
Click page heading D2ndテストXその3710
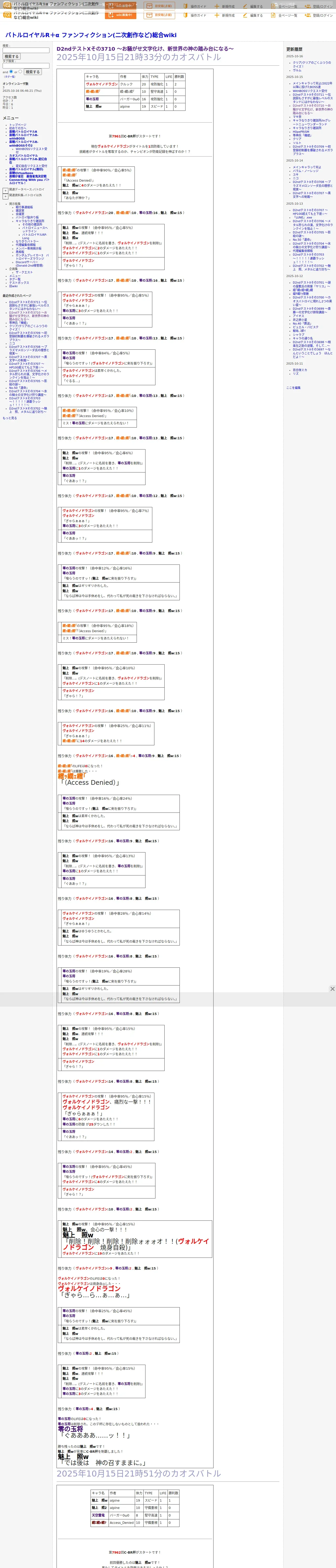tap(145, 49)
